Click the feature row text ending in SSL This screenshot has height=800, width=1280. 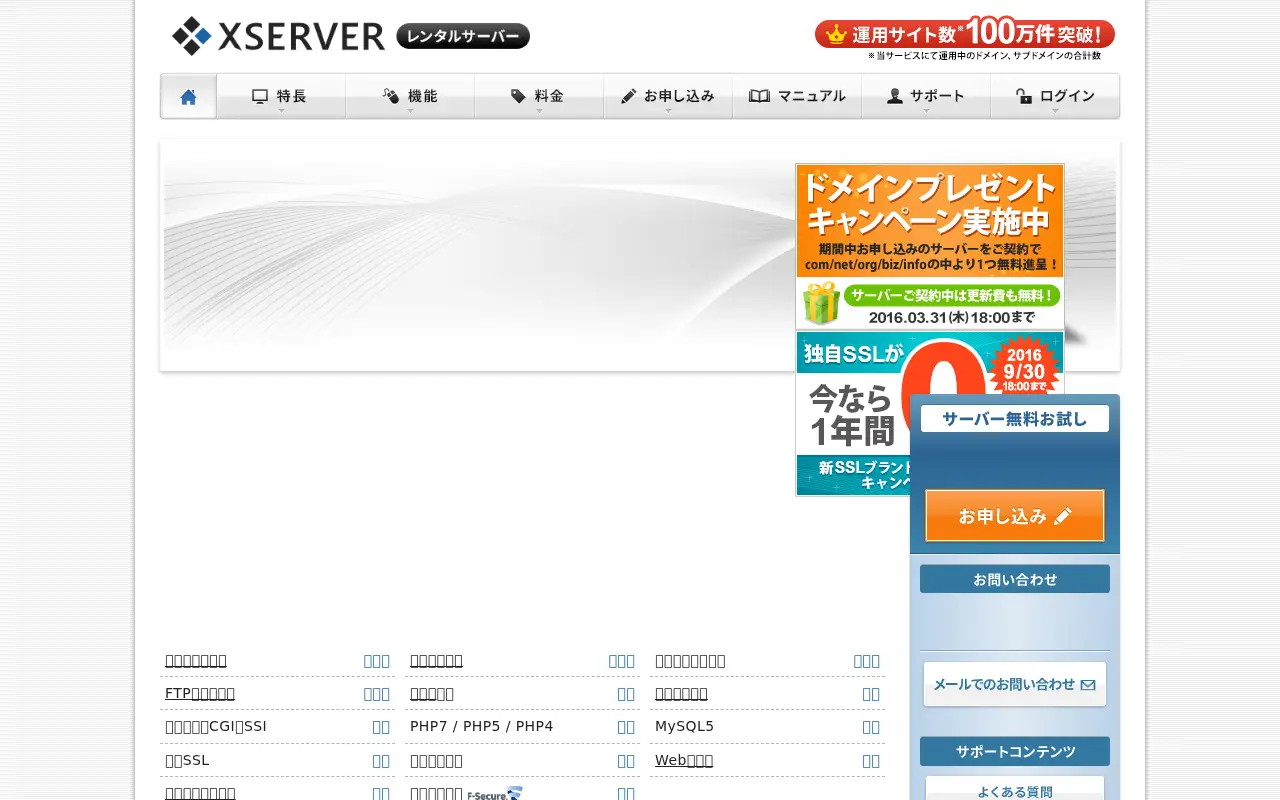(x=187, y=760)
